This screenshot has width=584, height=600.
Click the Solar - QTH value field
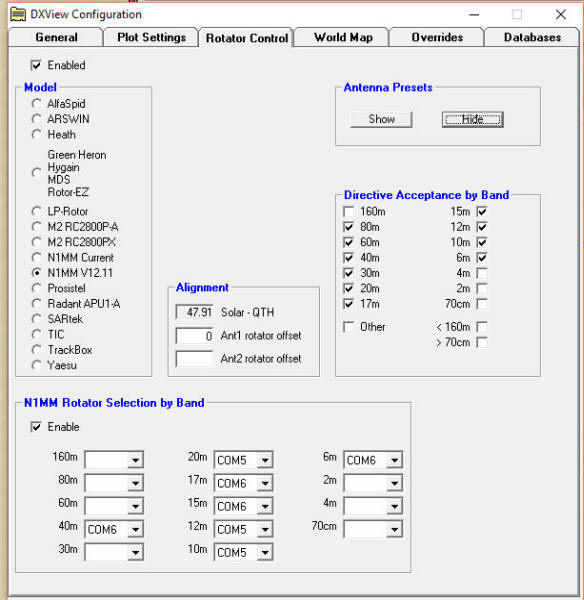194,312
